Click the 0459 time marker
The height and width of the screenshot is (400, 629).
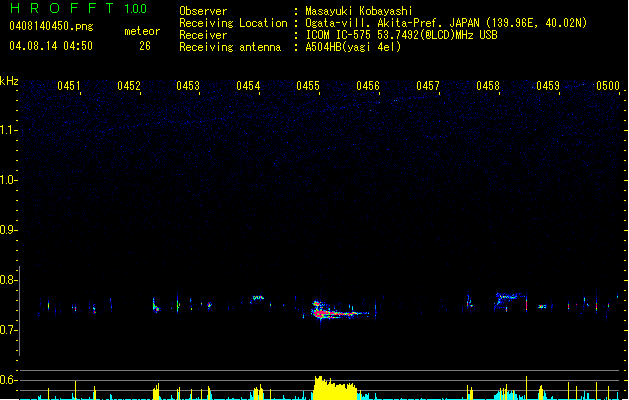pos(548,86)
